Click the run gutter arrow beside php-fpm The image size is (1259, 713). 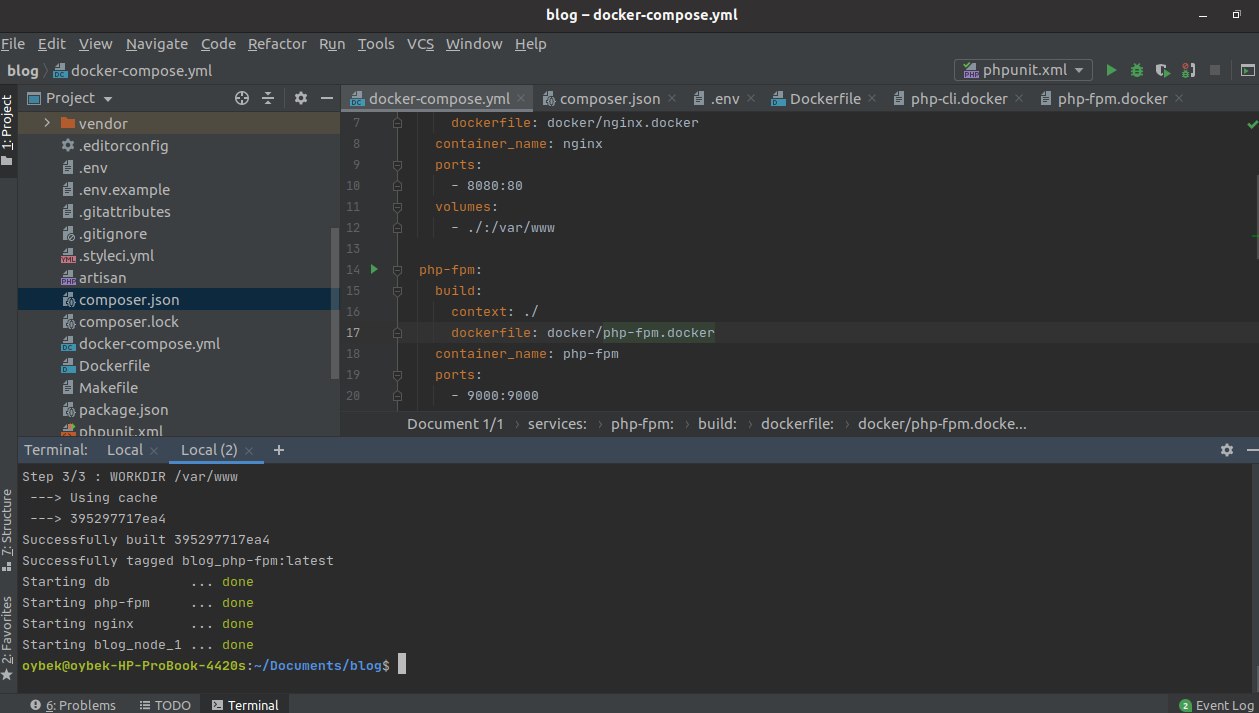tap(374, 269)
